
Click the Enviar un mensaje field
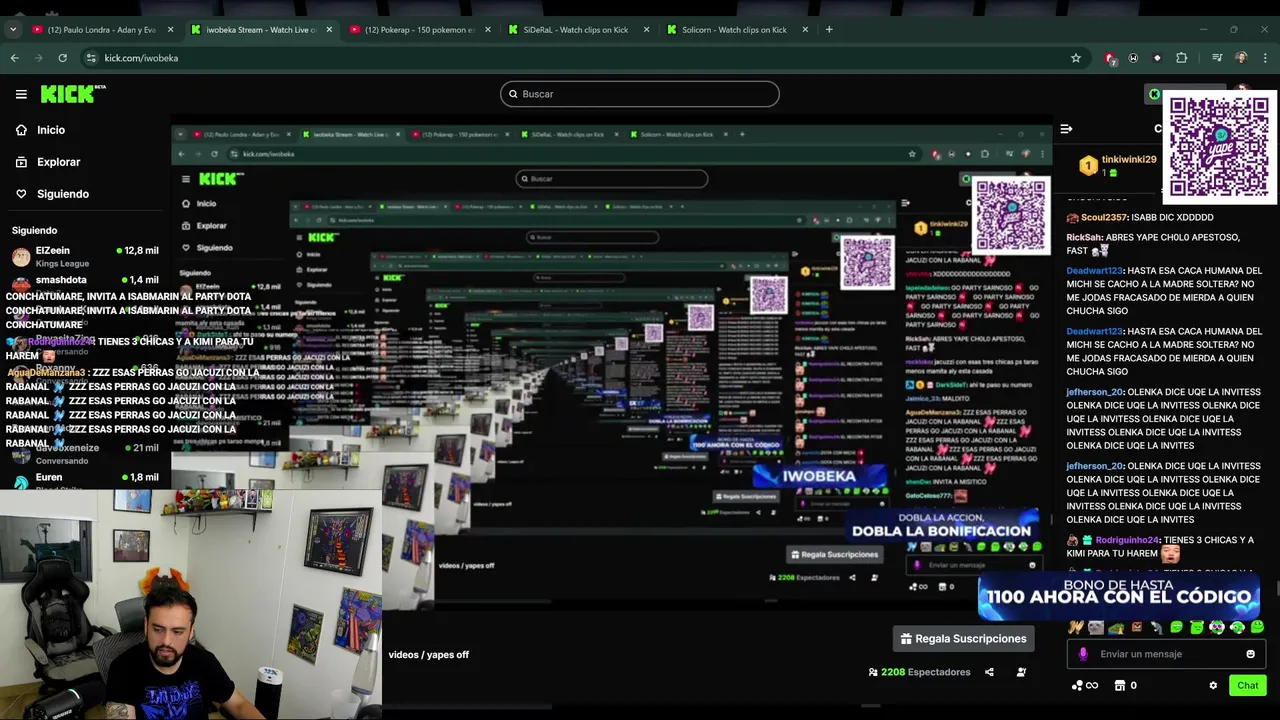click(x=1166, y=654)
